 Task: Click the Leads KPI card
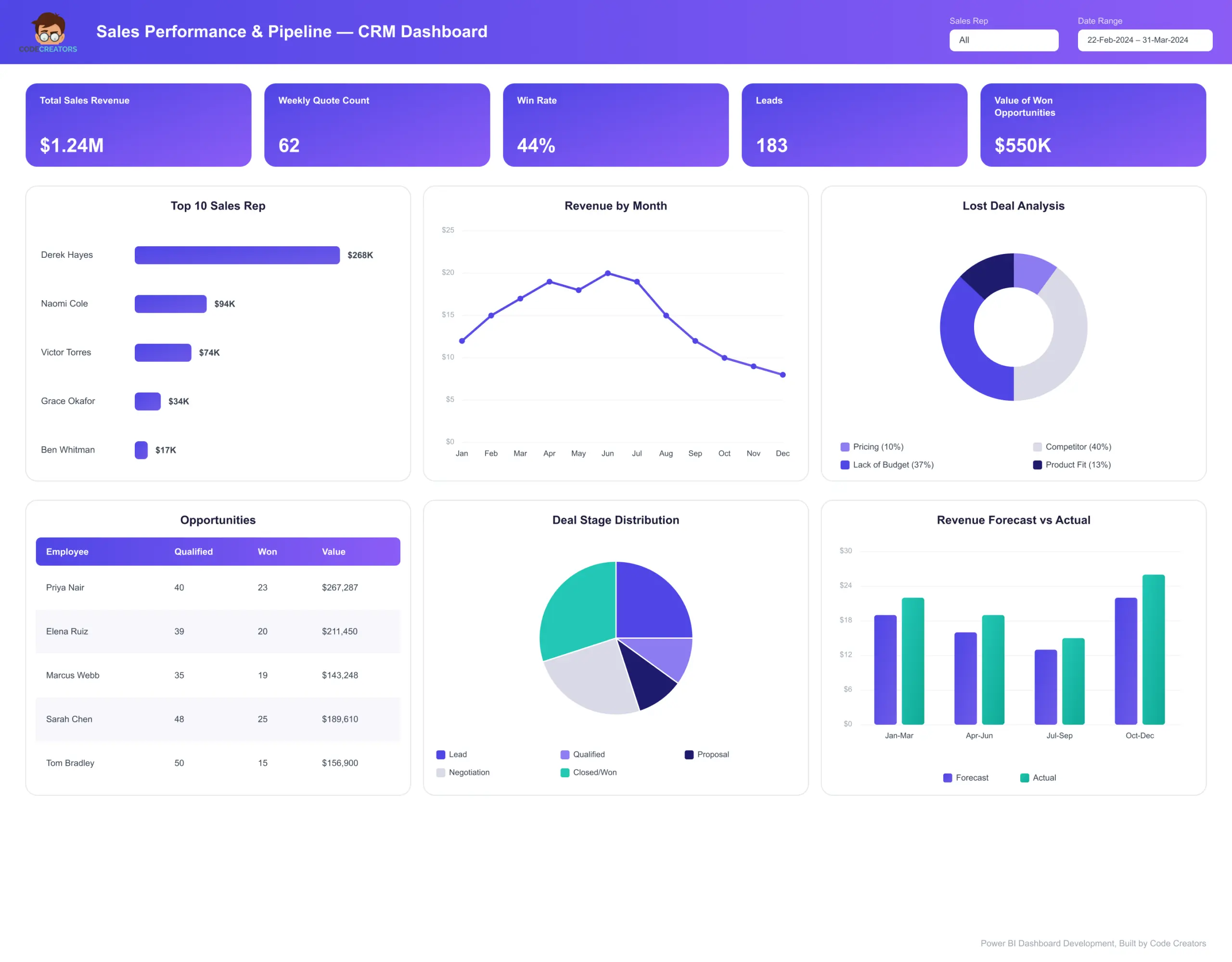point(854,125)
